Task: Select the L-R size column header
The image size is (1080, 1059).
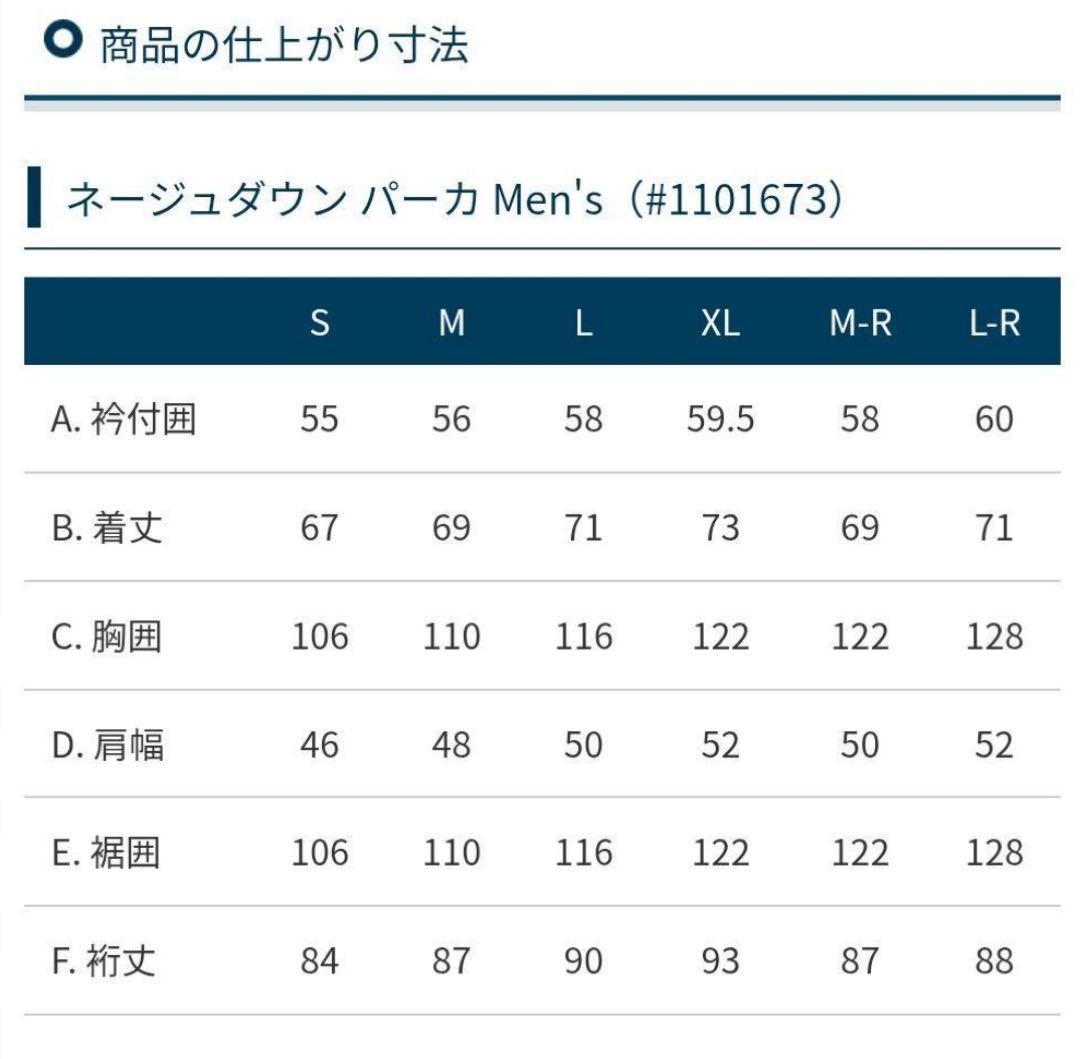Action: 994,323
